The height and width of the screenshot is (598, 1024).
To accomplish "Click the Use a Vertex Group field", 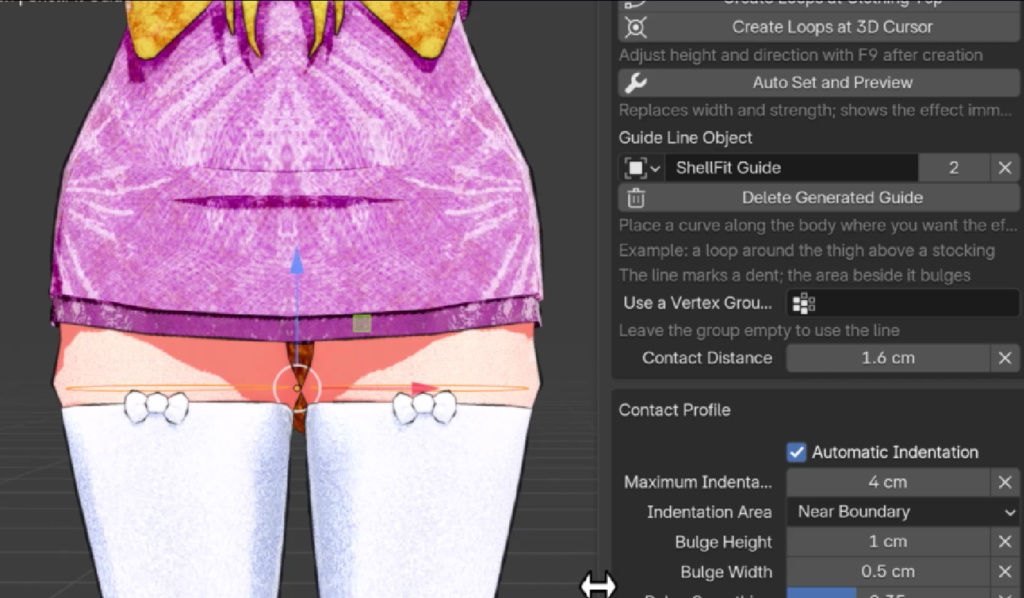I will click(x=903, y=303).
